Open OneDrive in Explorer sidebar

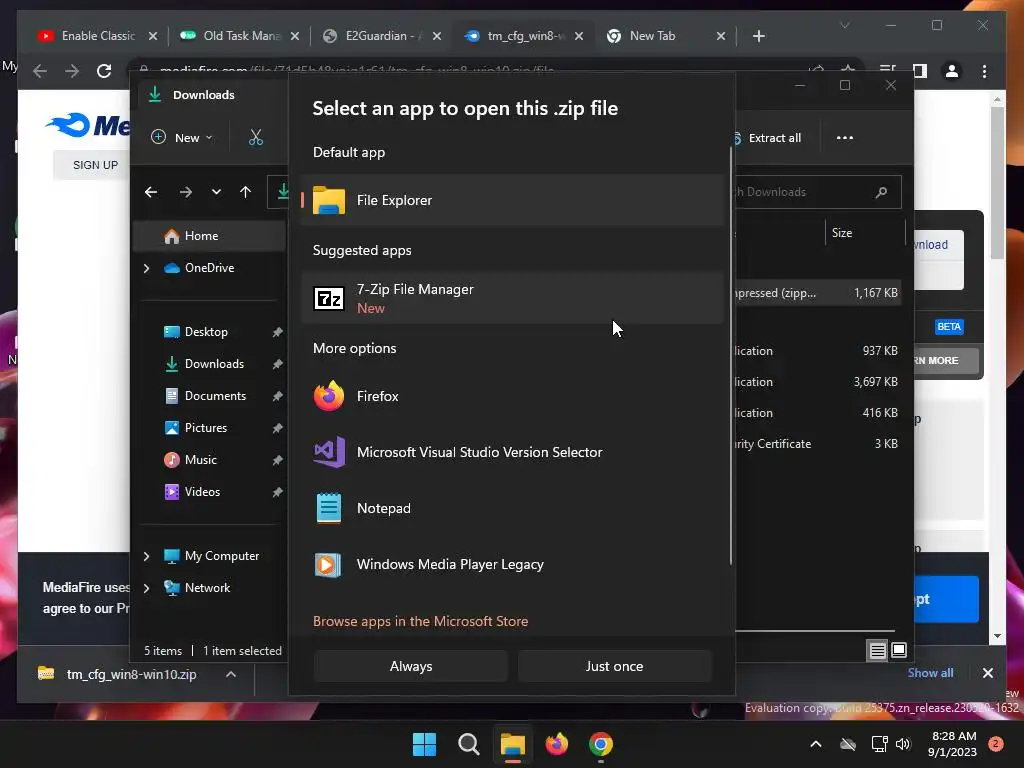209,268
